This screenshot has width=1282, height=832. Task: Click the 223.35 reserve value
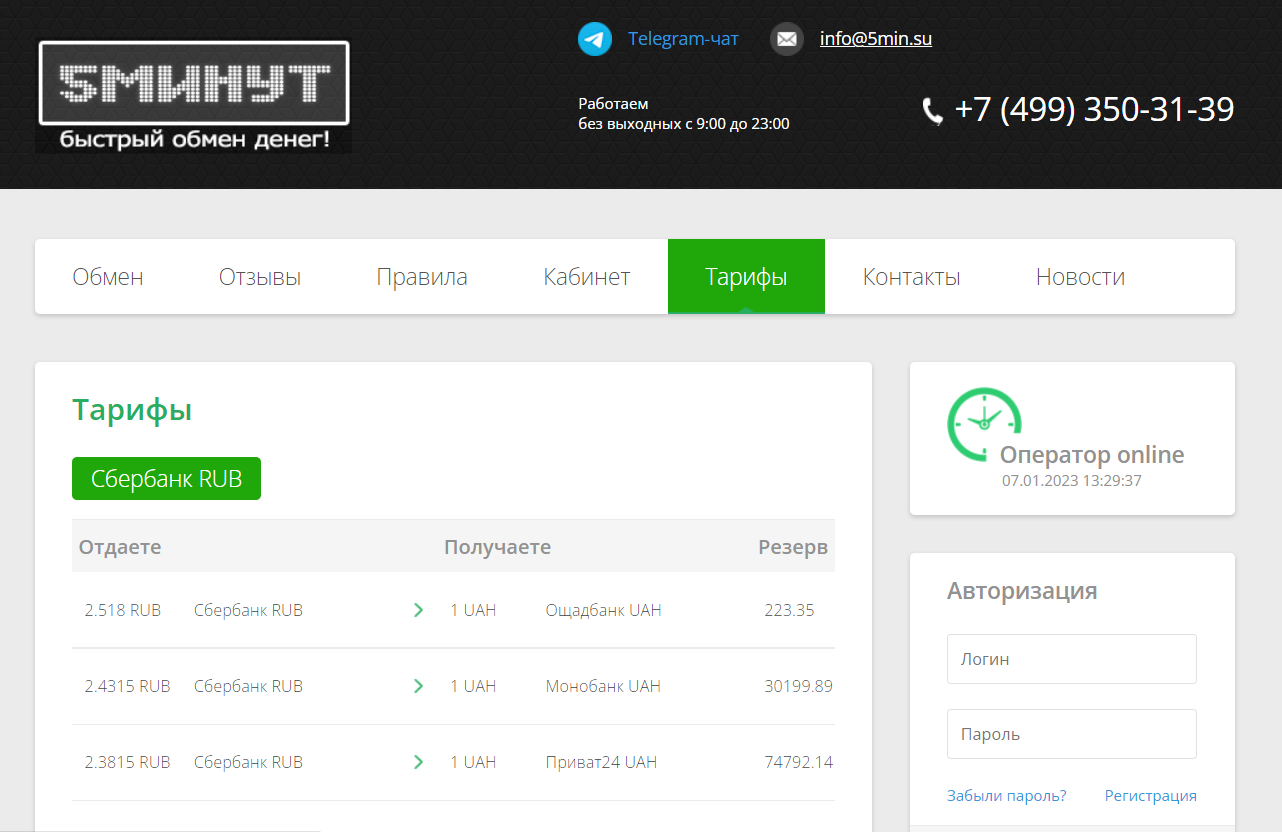click(x=789, y=610)
